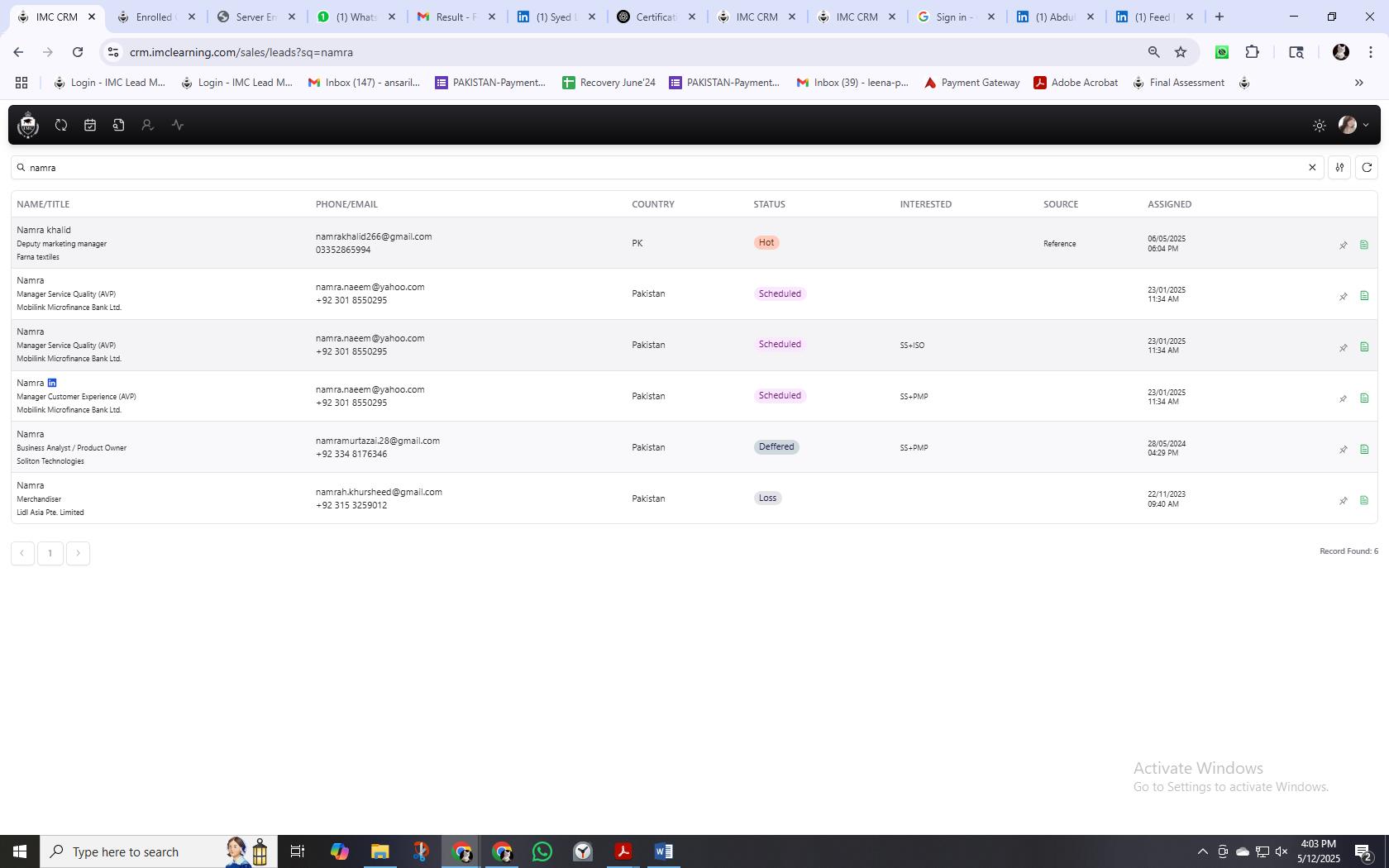The image size is (1389, 868).
Task: Switch to the Google Sign in tab
Action: click(956, 17)
